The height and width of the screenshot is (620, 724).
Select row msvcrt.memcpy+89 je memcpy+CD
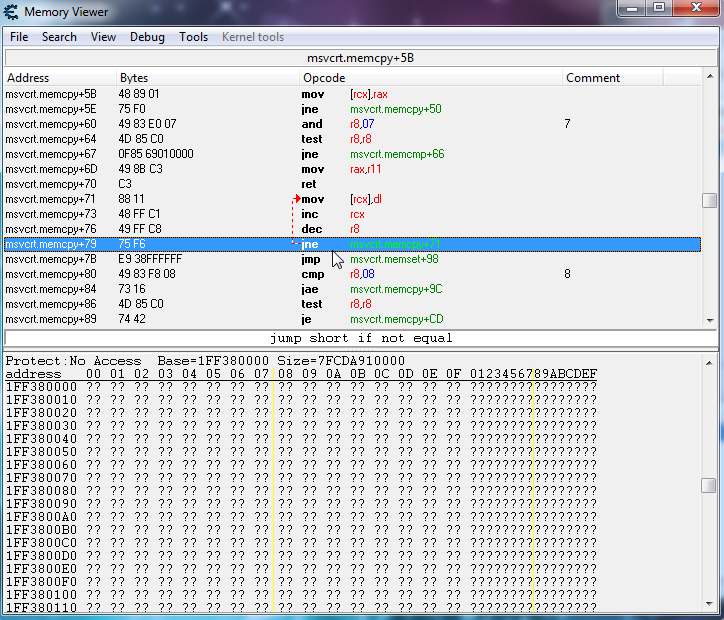[352, 319]
